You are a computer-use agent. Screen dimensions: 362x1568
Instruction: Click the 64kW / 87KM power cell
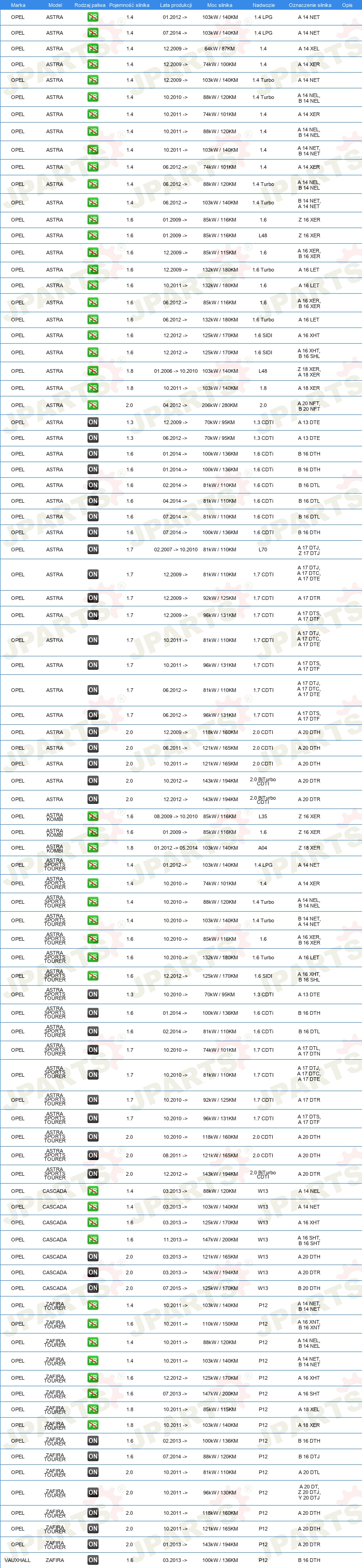220,49
